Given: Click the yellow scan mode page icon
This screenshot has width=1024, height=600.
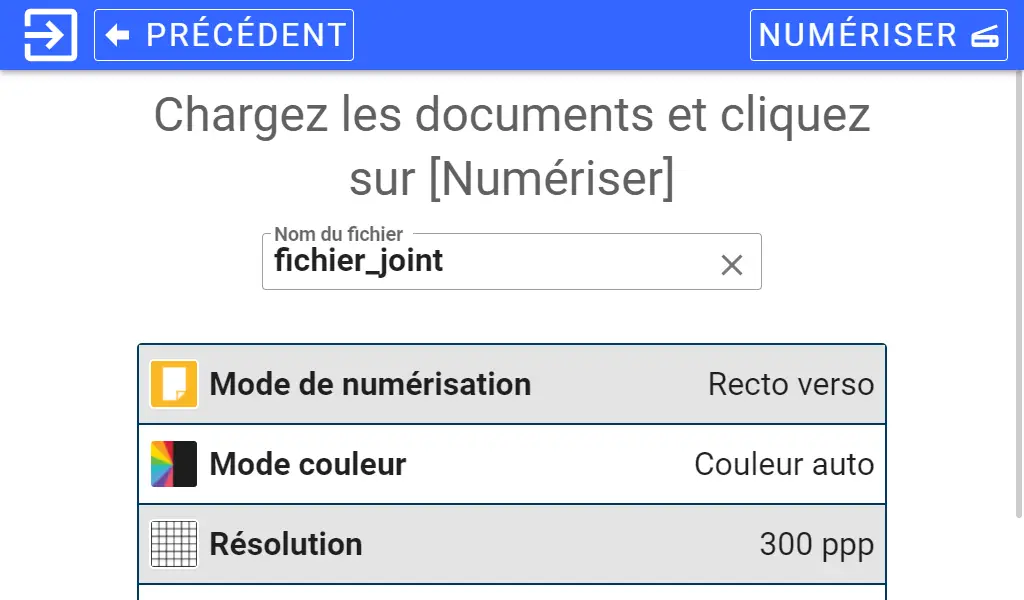Looking at the screenshot, I should (x=174, y=384).
